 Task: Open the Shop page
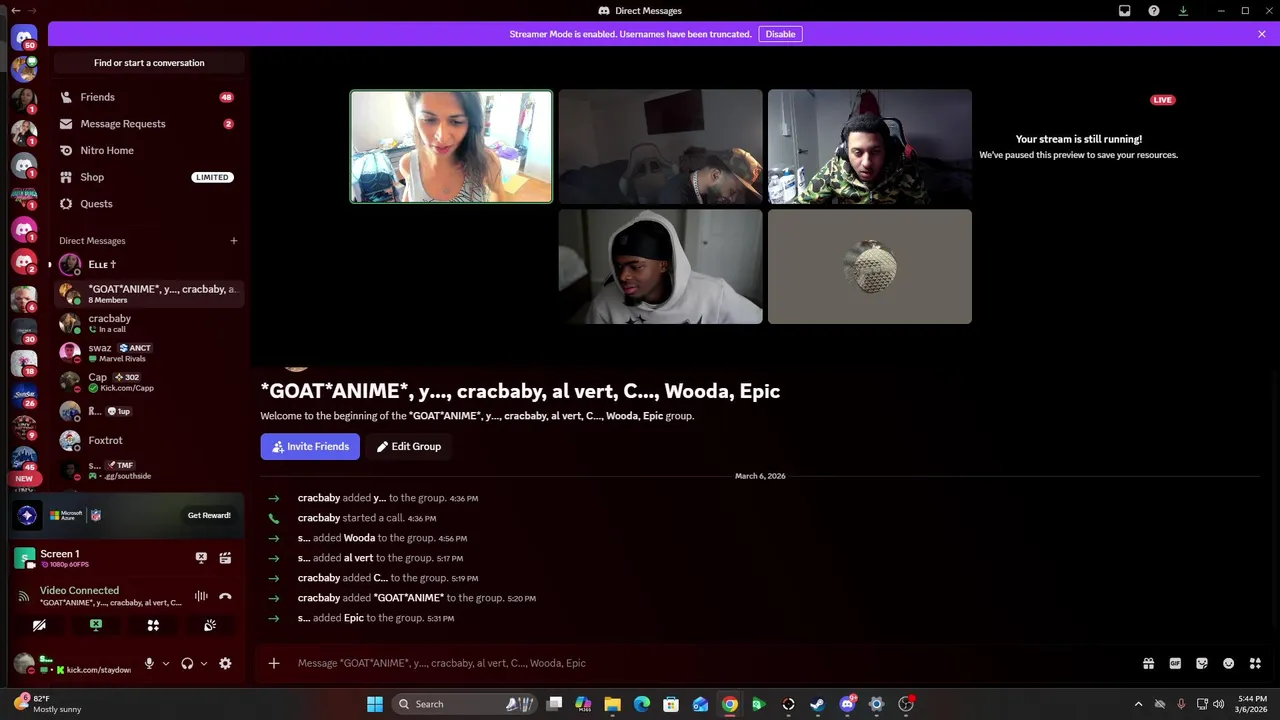(148, 177)
